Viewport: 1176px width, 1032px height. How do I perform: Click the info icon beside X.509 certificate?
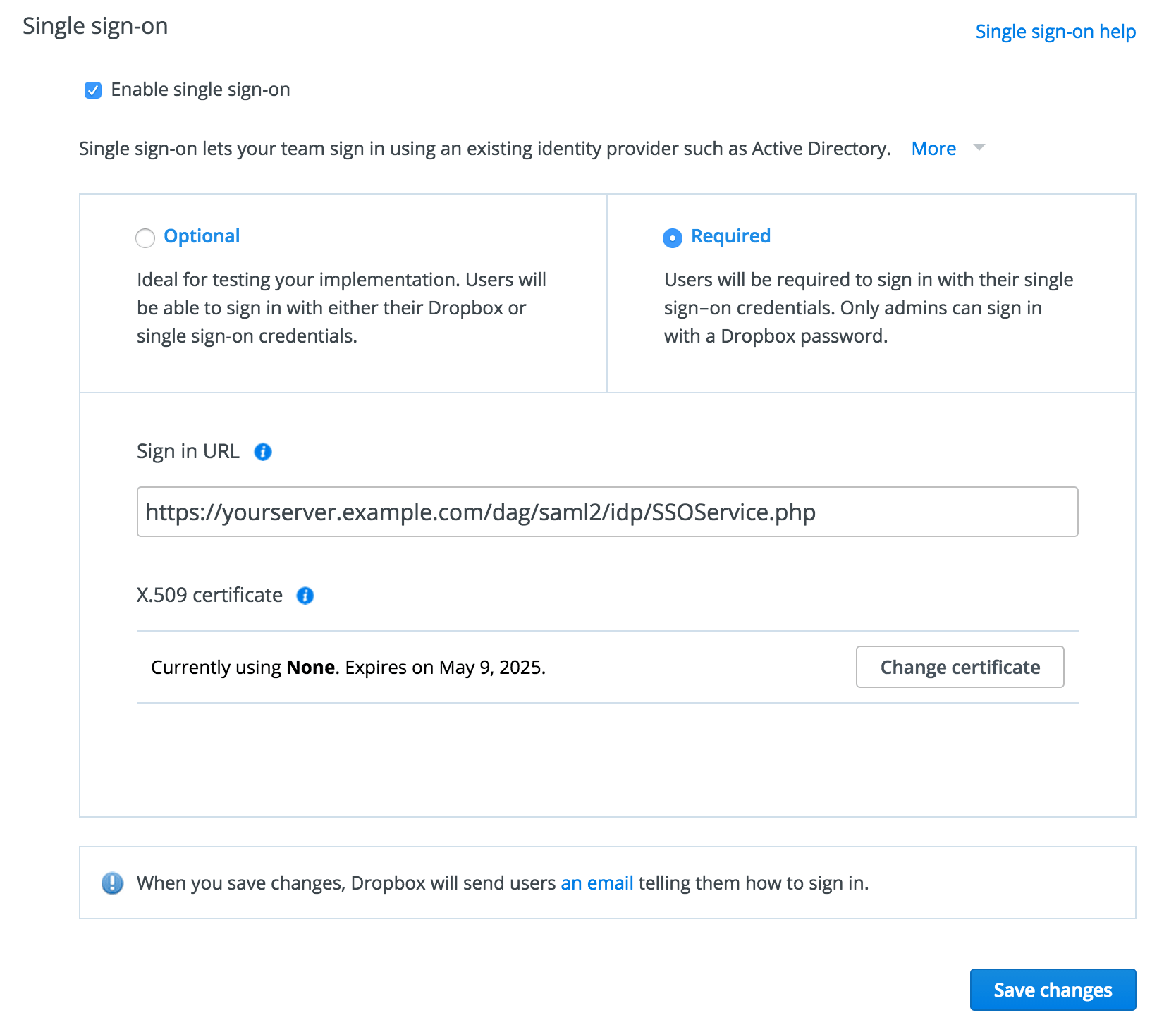point(305,596)
